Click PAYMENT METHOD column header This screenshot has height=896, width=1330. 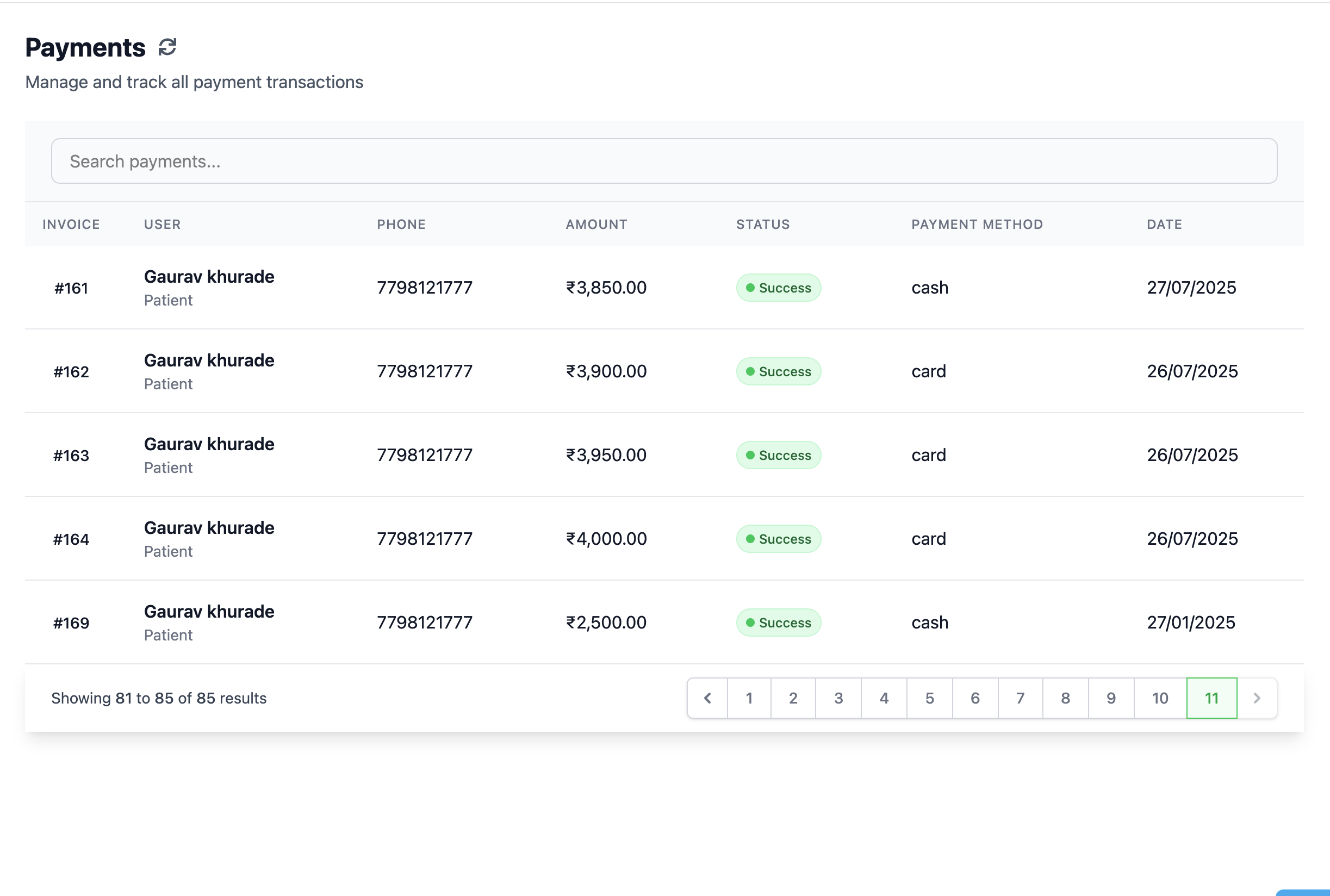(977, 224)
